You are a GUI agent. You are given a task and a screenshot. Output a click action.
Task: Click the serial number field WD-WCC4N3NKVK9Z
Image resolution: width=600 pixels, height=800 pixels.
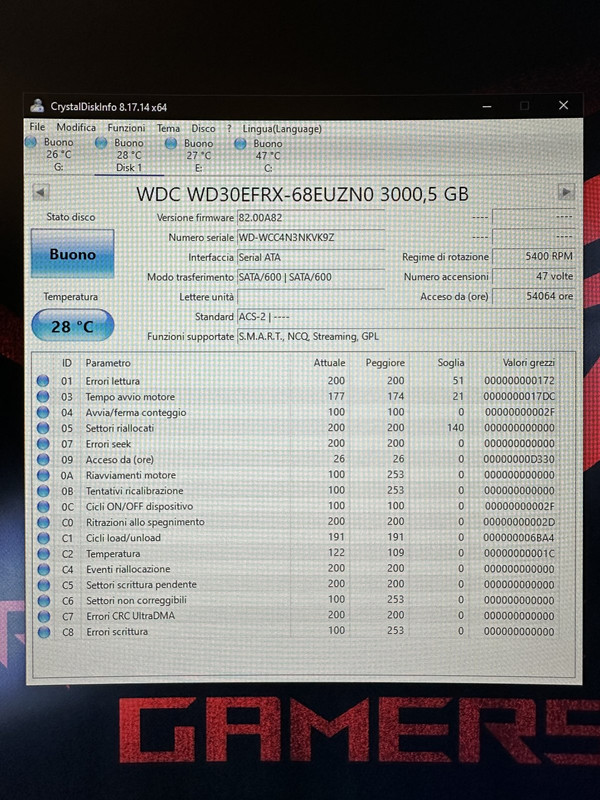tap(311, 237)
